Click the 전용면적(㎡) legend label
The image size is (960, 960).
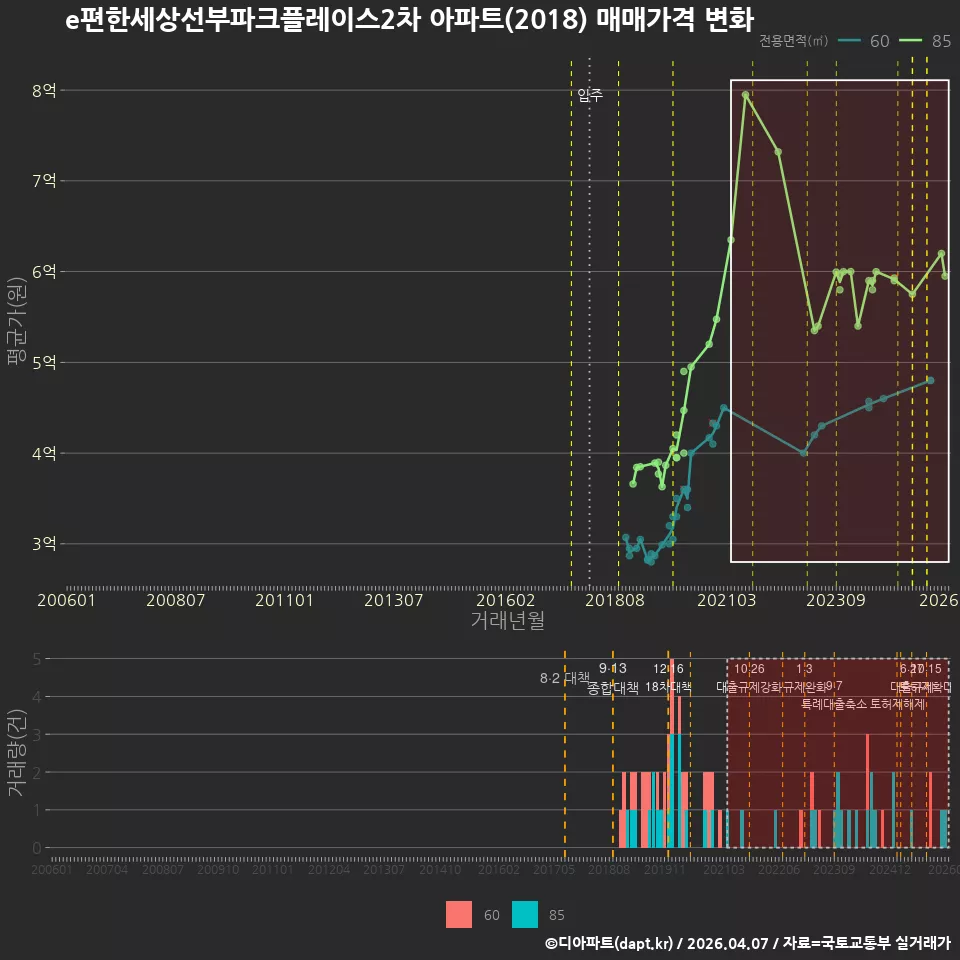point(793,41)
